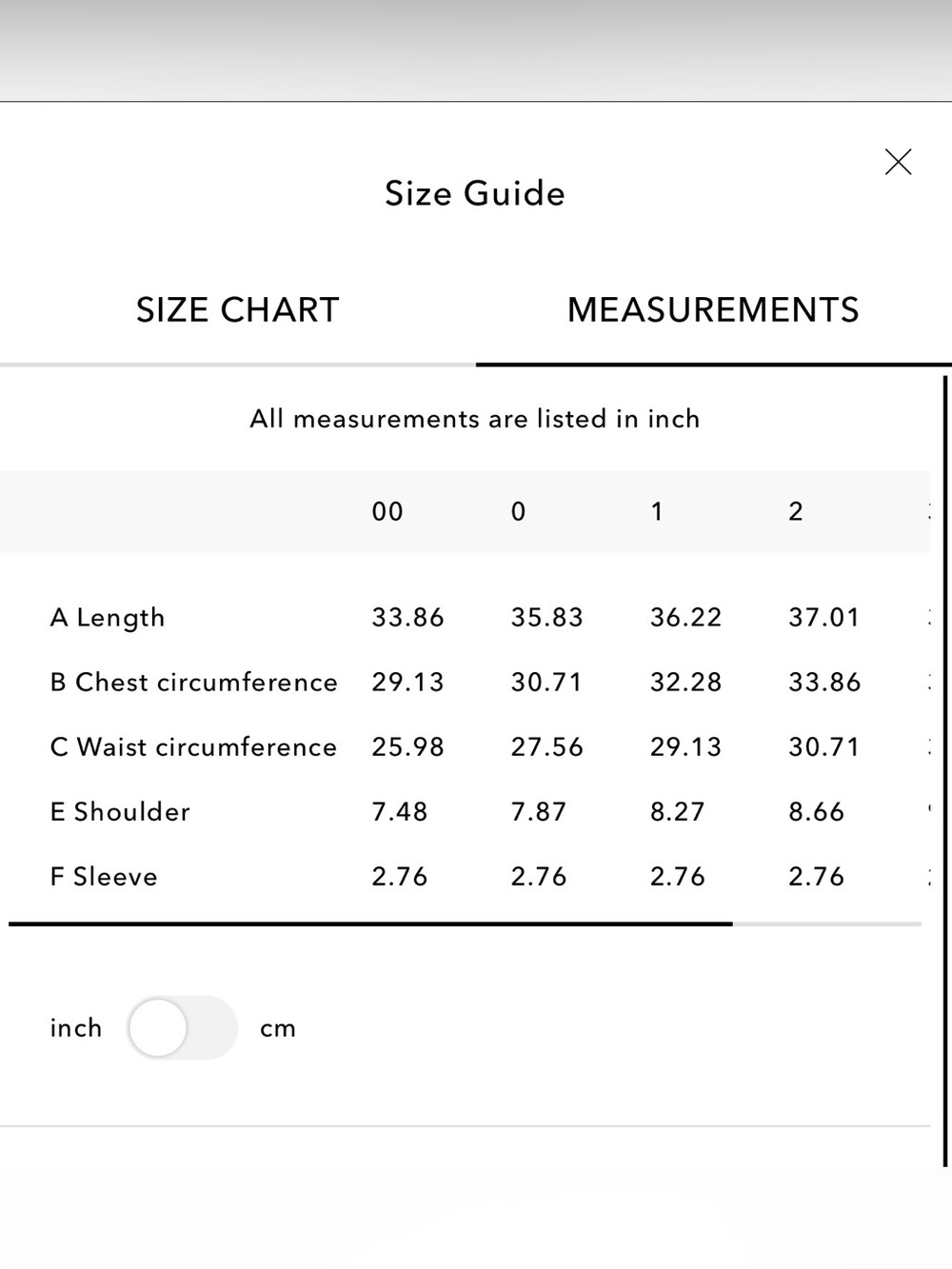
Task: Select the size 2 column header
Action: click(x=796, y=512)
